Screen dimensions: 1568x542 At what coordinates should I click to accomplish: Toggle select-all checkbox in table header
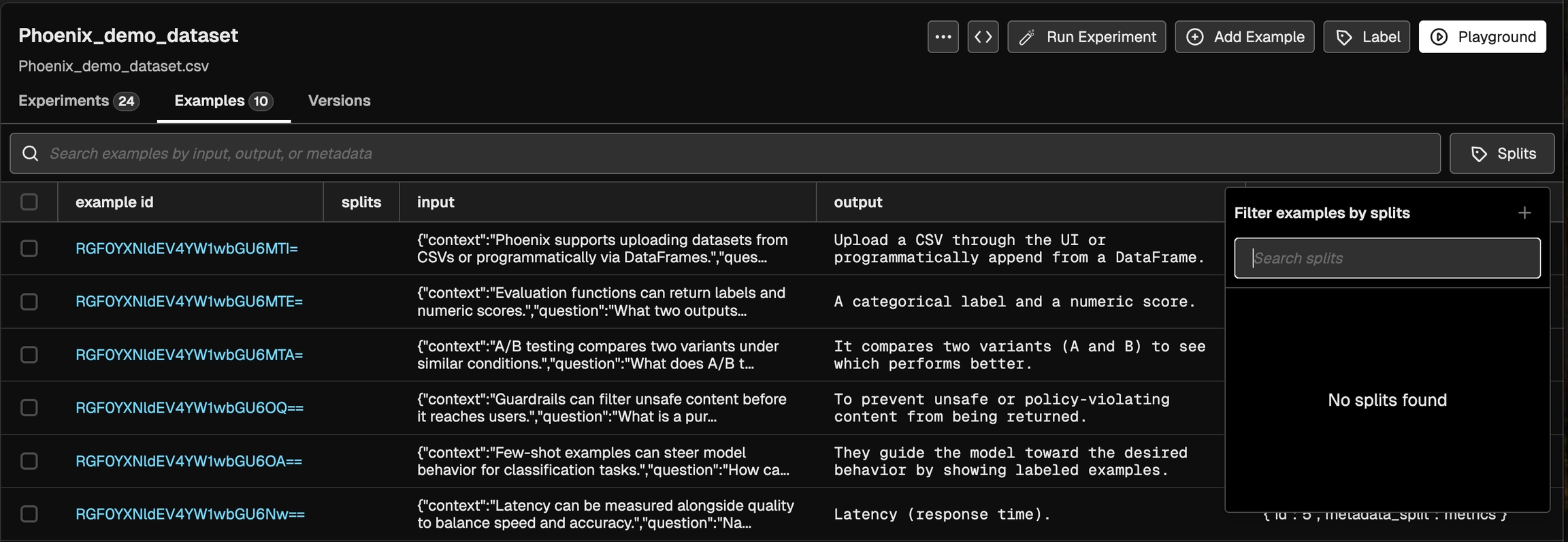(29, 202)
